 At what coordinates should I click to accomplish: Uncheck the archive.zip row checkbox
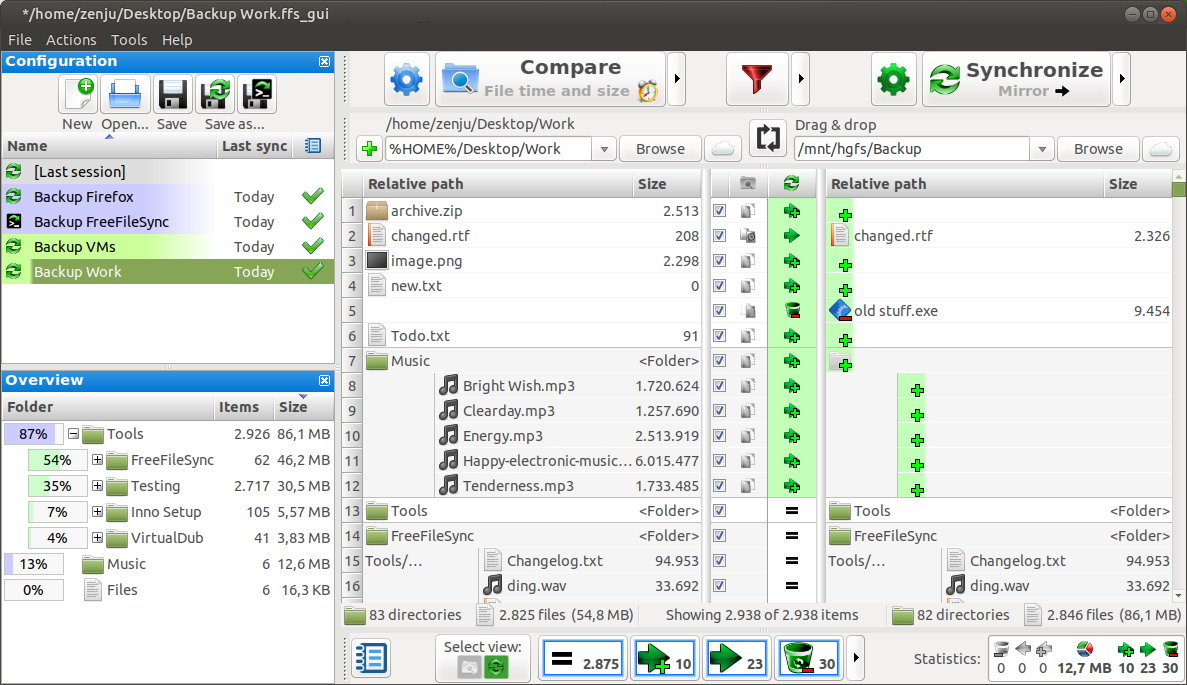click(x=719, y=211)
